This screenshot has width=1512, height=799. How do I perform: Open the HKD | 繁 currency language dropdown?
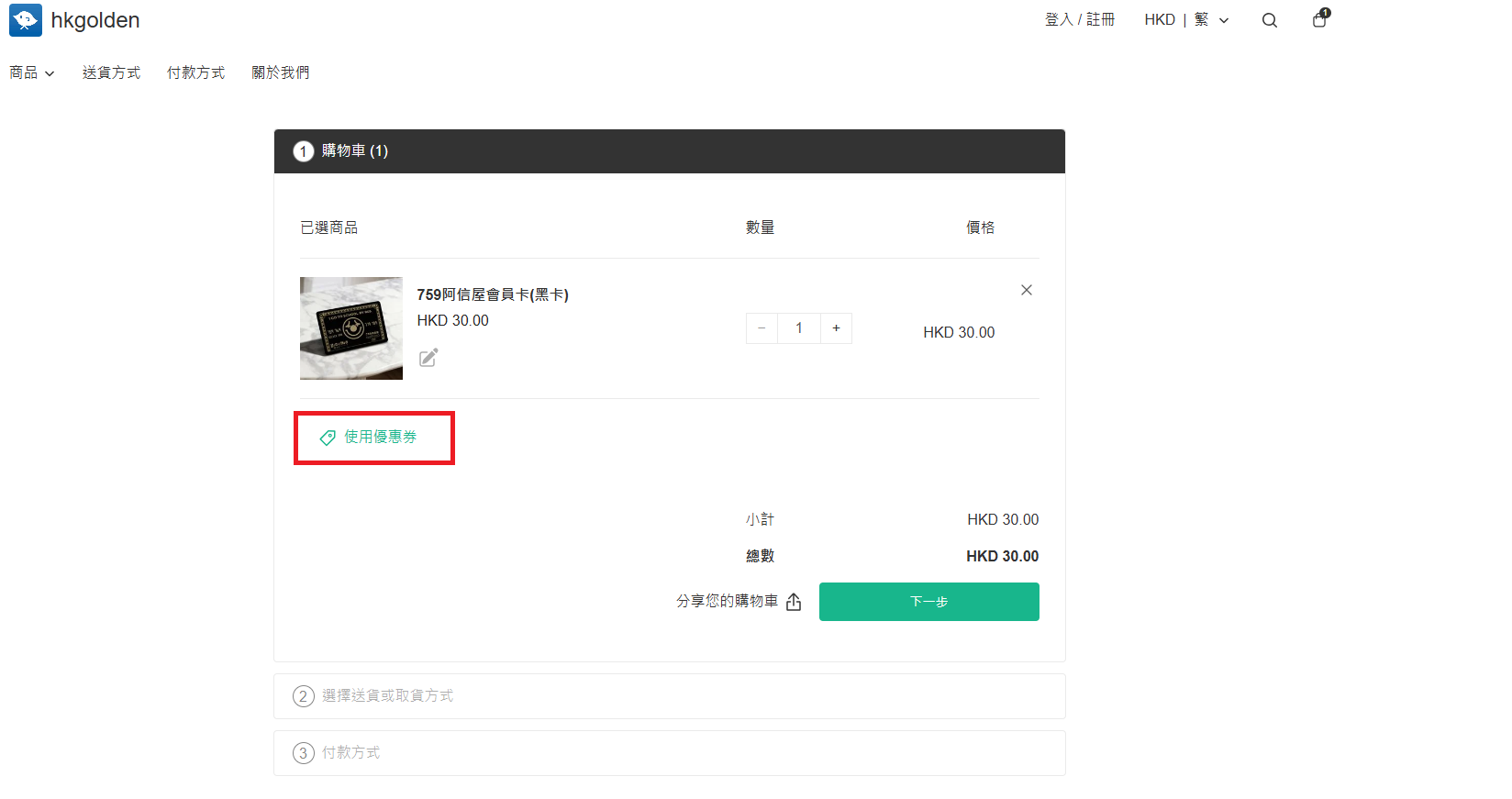(1186, 20)
